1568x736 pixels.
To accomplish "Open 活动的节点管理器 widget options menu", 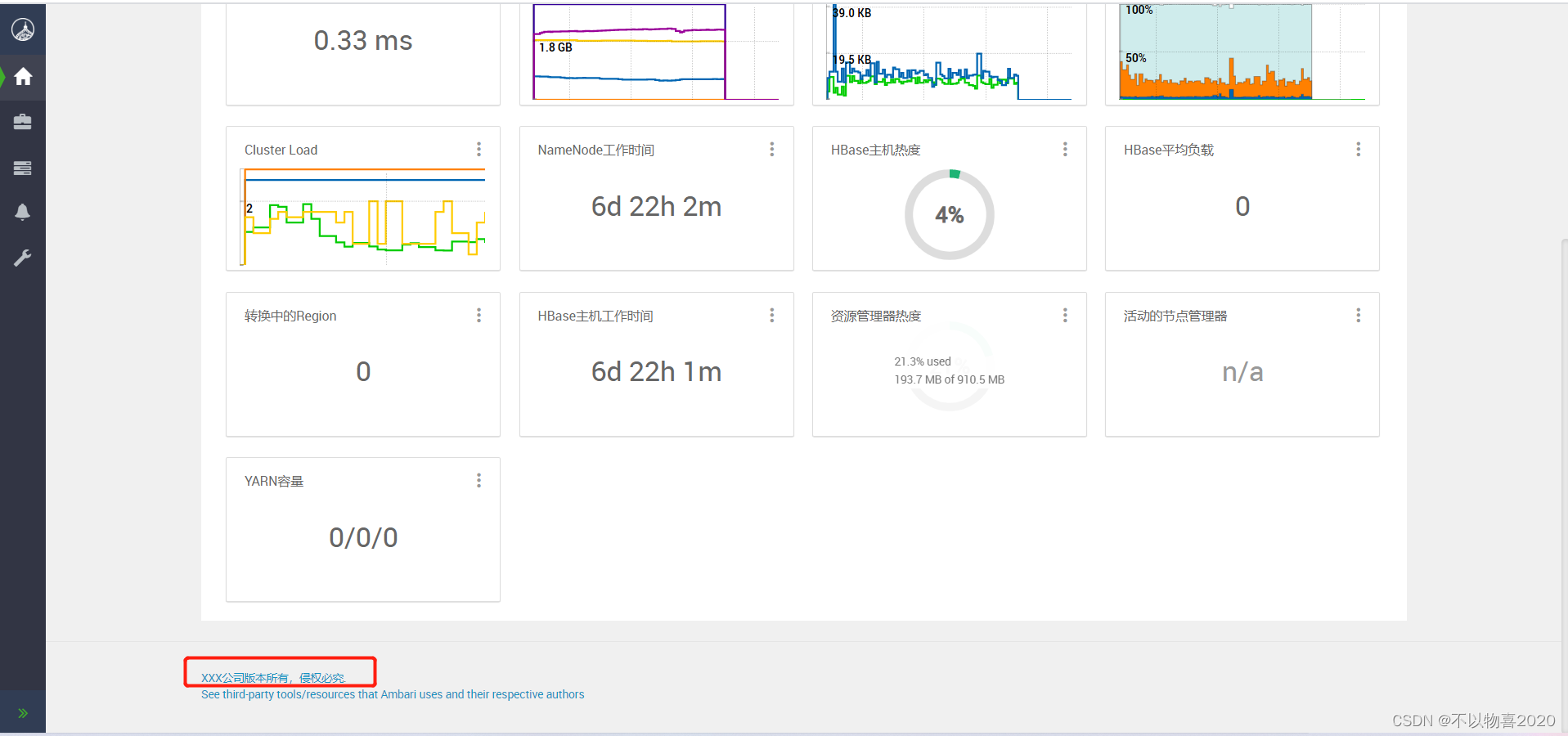I will click(x=1358, y=316).
